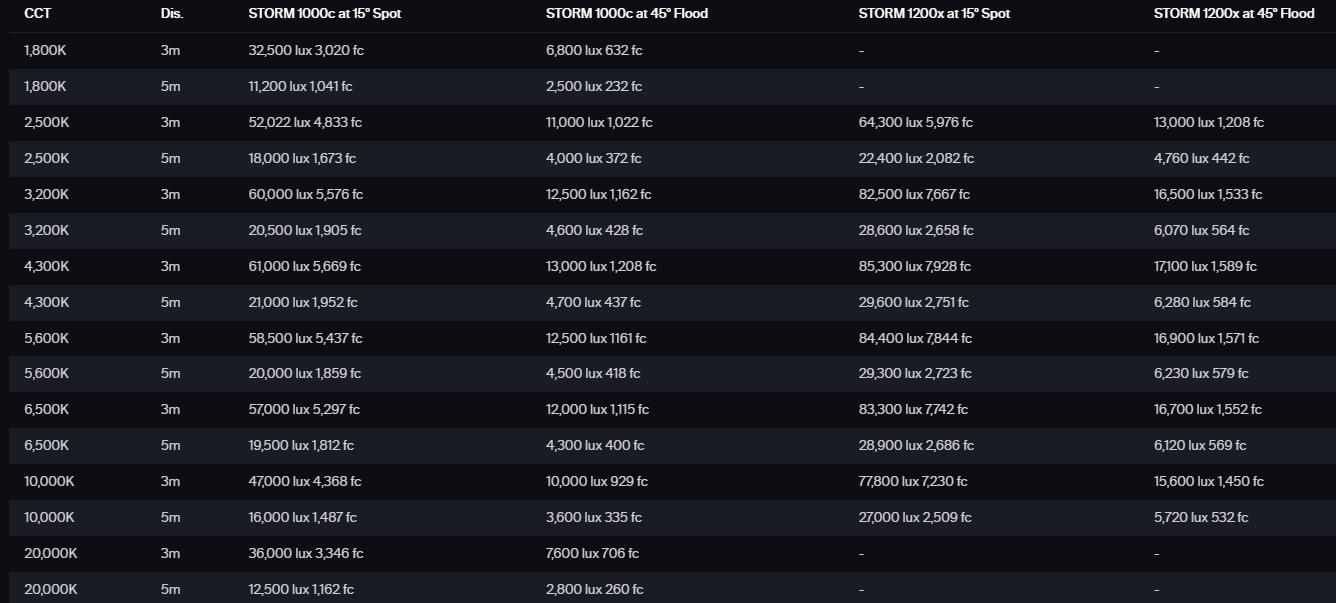This screenshot has height=603, width=1336.
Task: Click the 29,300 lux 2,723 fc value
Action: pos(913,373)
